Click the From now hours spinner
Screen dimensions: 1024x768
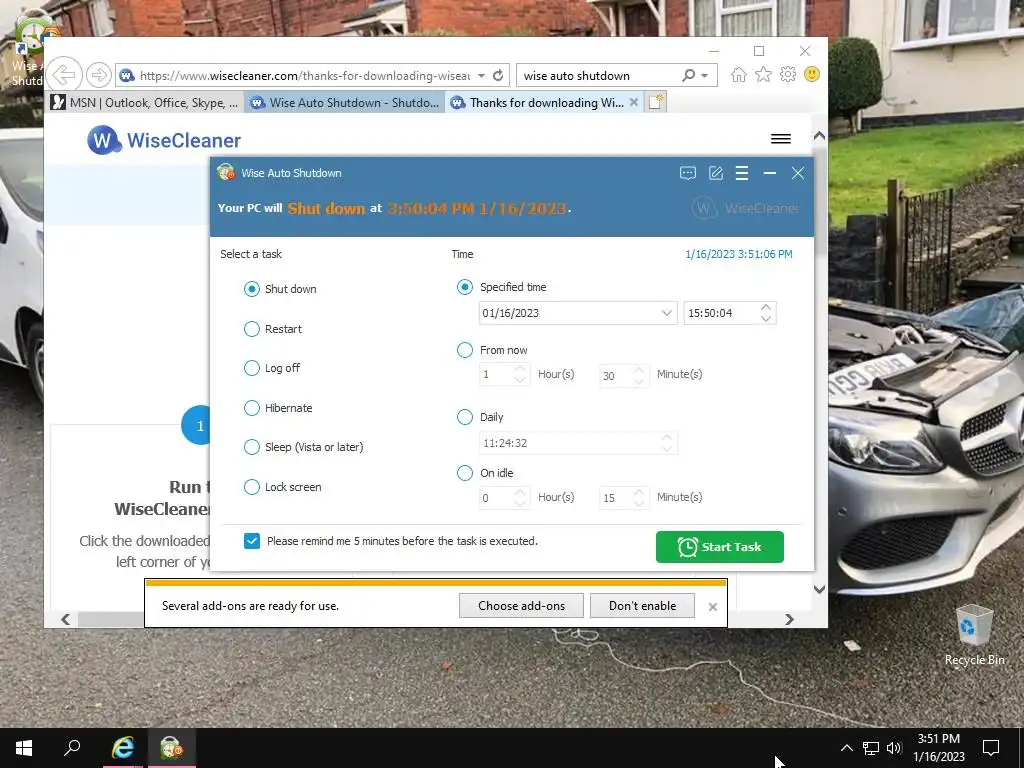[520, 375]
